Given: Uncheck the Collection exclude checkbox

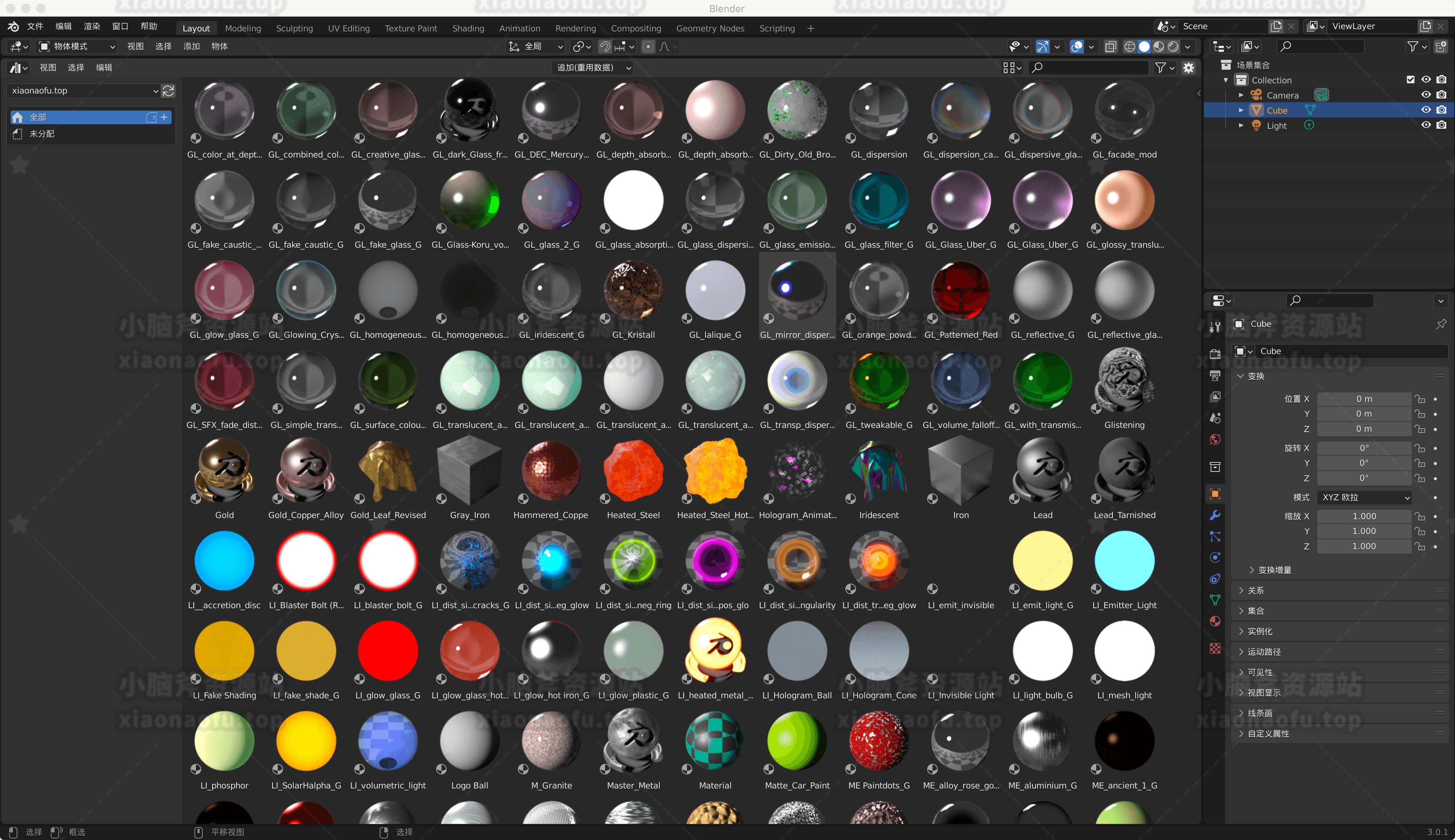Looking at the screenshot, I should point(1411,80).
